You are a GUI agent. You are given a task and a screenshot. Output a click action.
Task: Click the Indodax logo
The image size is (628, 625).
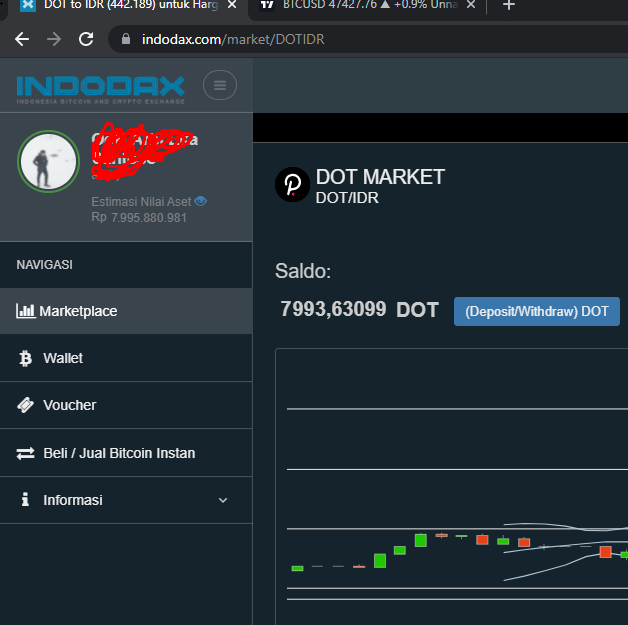tap(101, 90)
